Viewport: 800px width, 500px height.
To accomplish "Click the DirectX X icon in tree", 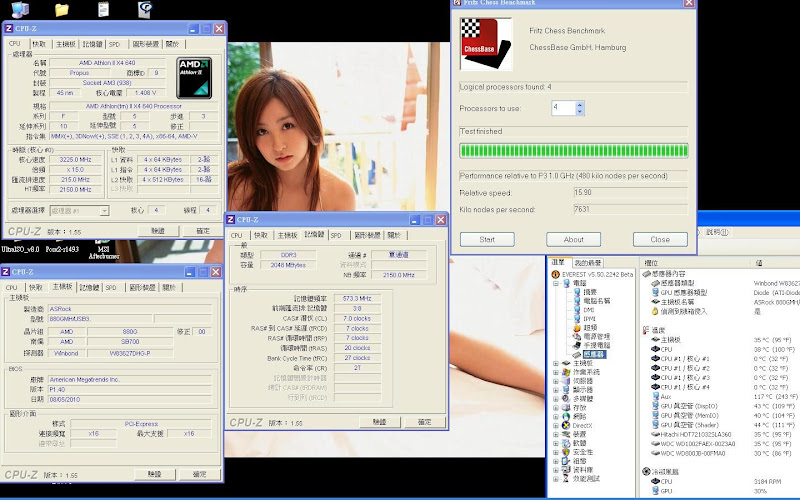I will click(566, 425).
